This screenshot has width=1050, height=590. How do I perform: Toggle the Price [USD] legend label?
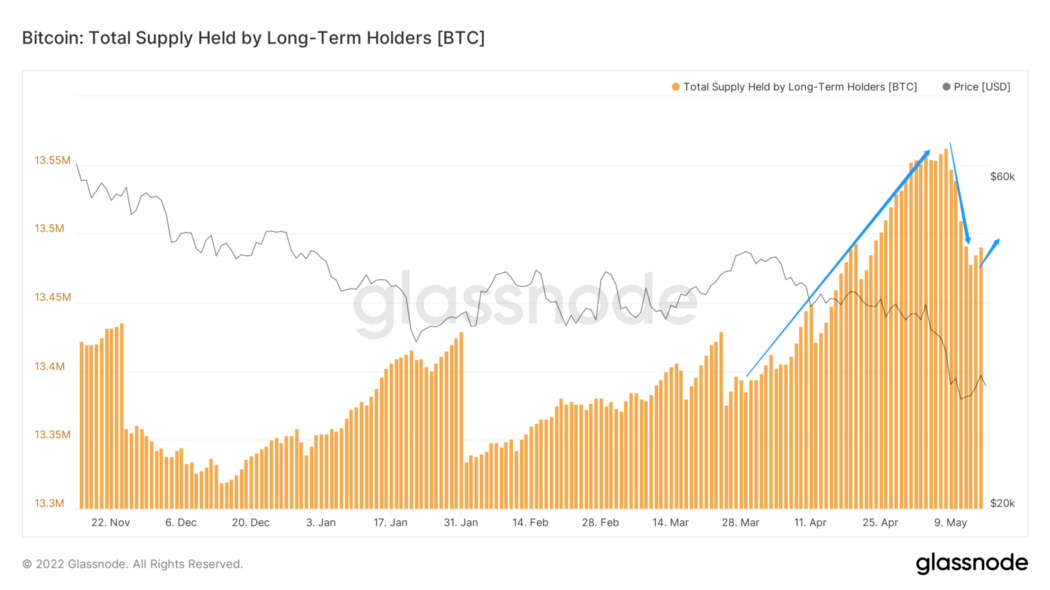[x=981, y=87]
